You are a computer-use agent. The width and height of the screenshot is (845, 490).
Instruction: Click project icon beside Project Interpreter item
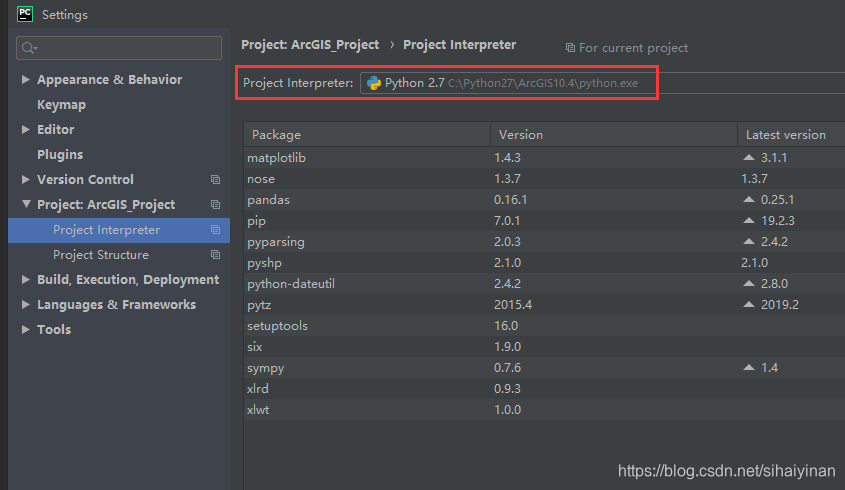[x=215, y=230]
